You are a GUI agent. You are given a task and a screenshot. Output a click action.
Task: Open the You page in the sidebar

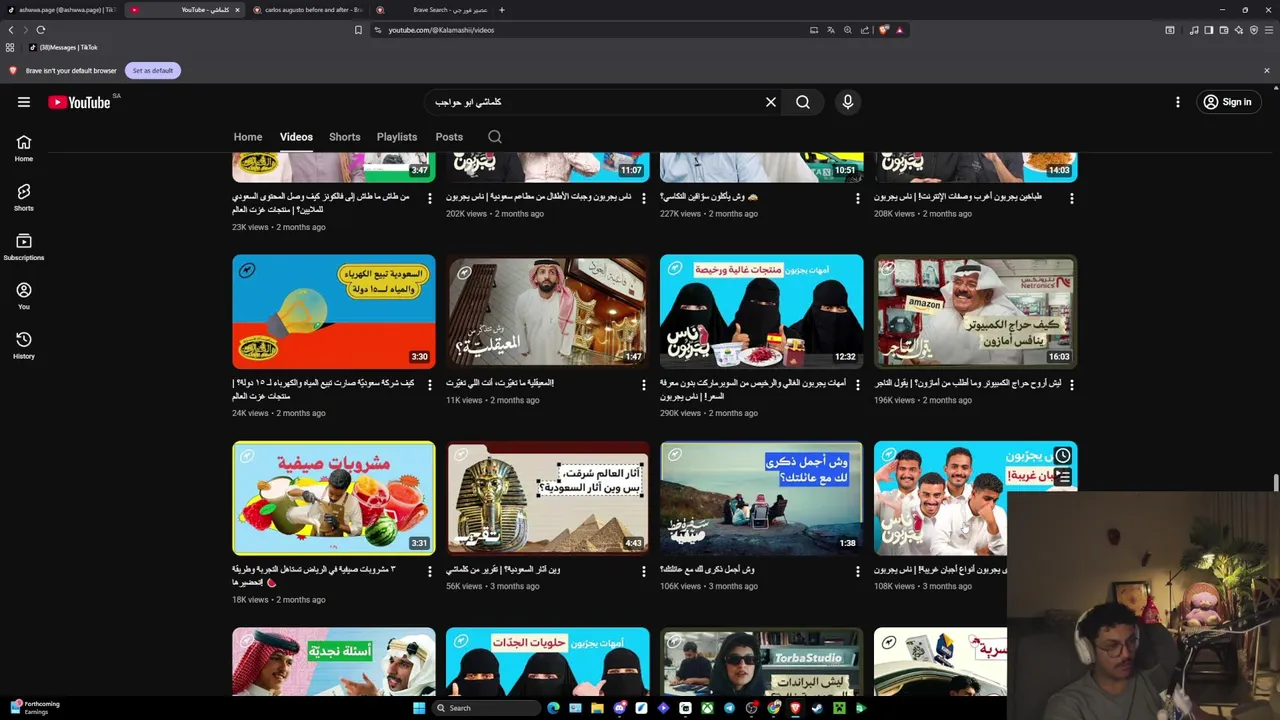click(24, 296)
